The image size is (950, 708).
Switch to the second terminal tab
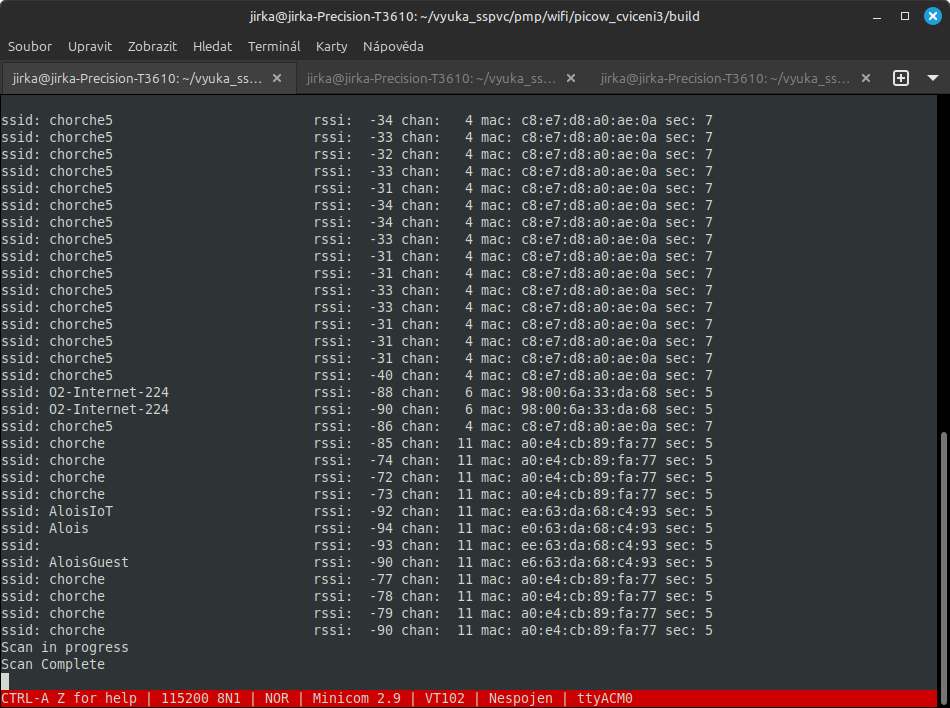430,78
